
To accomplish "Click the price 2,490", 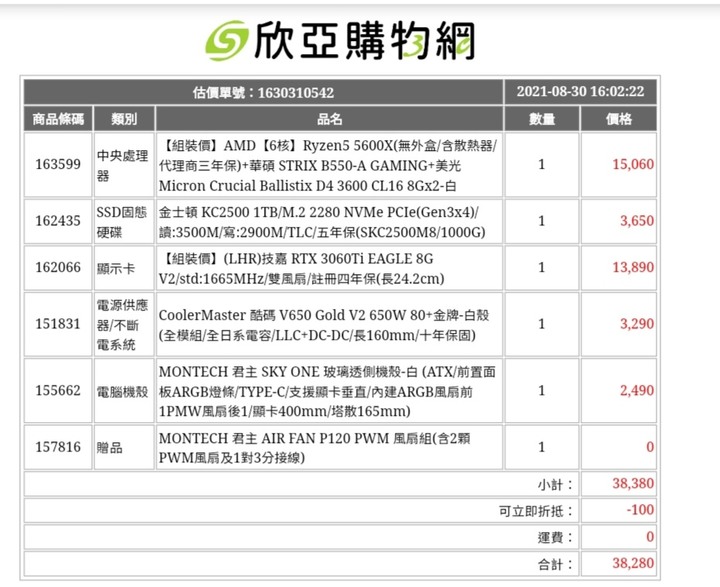I will [637, 390].
